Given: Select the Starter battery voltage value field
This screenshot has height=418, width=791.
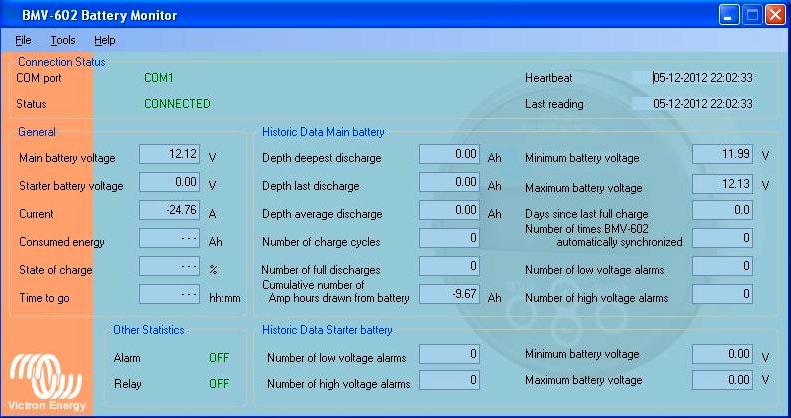Looking at the screenshot, I should coord(170,183).
